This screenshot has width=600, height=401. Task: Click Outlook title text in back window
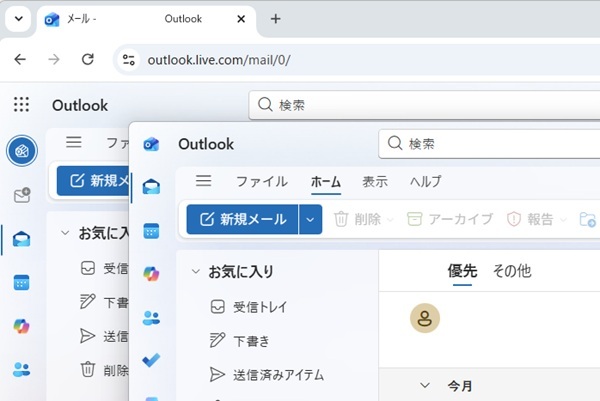80,105
